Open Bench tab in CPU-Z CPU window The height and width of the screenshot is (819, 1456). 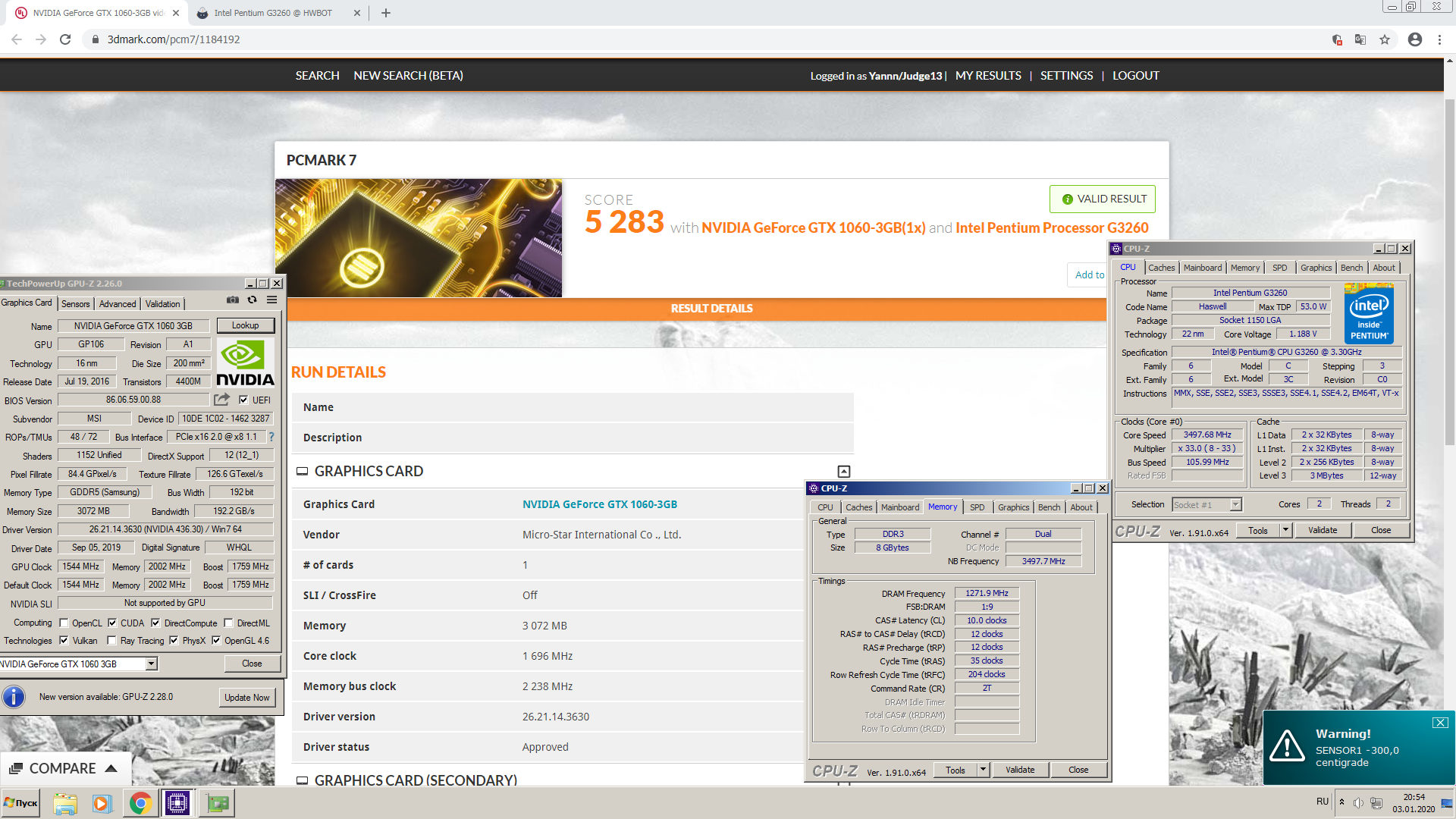tap(1351, 268)
